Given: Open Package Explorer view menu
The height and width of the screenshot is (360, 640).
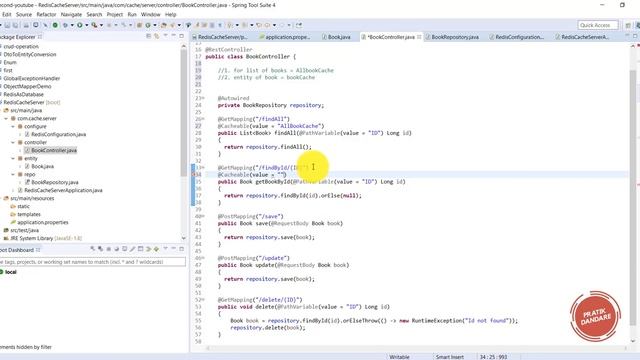Looking at the screenshot, I should click(165, 36).
